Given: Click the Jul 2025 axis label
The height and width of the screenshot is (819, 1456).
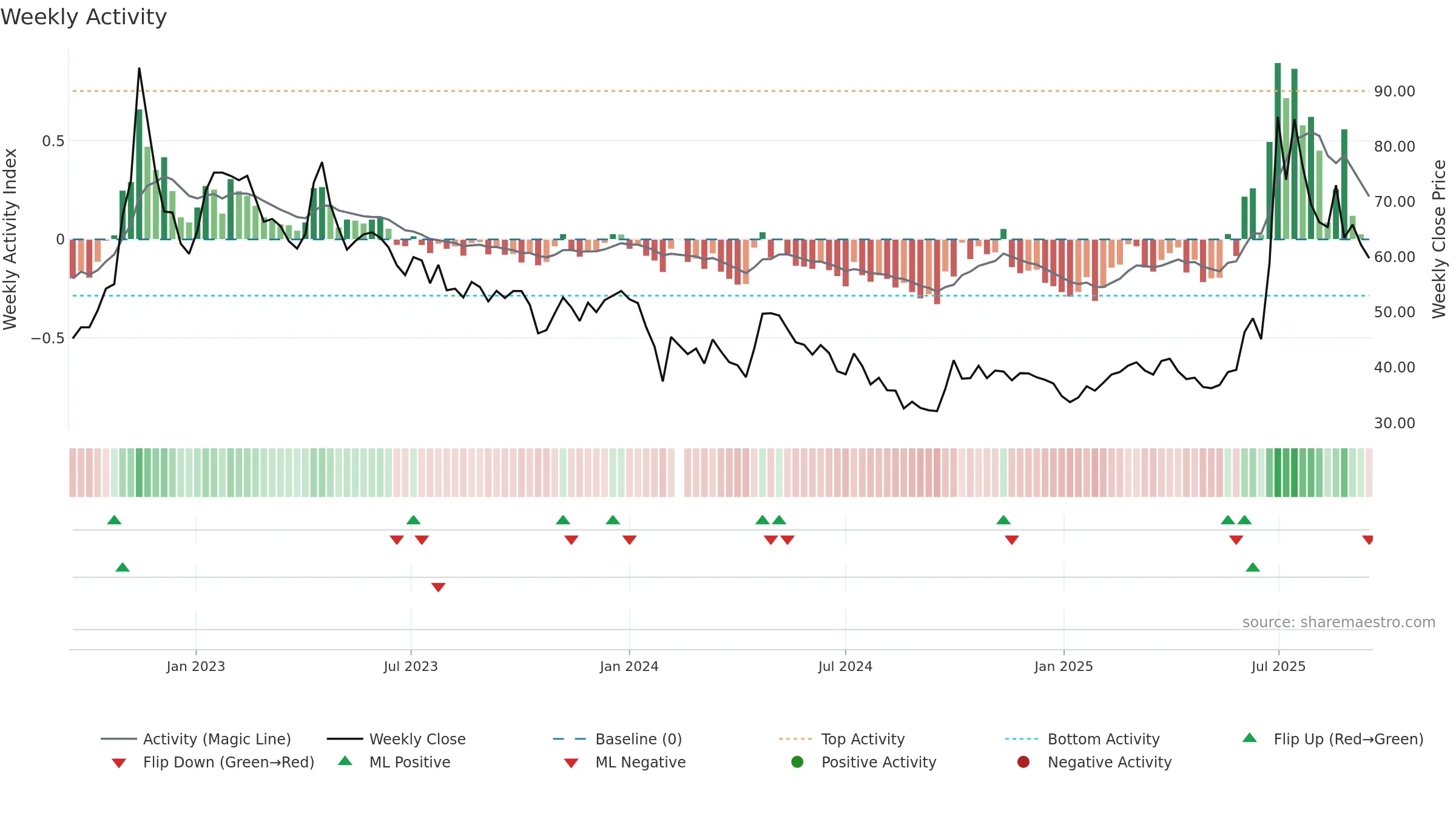Looking at the screenshot, I should (x=1278, y=667).
